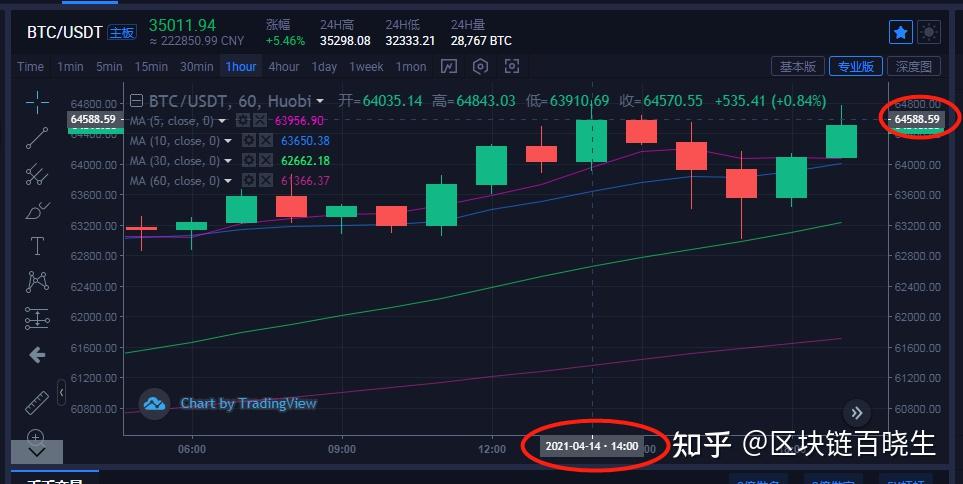
Task: Click the 24H high value 35298.08
Action: 345,41
